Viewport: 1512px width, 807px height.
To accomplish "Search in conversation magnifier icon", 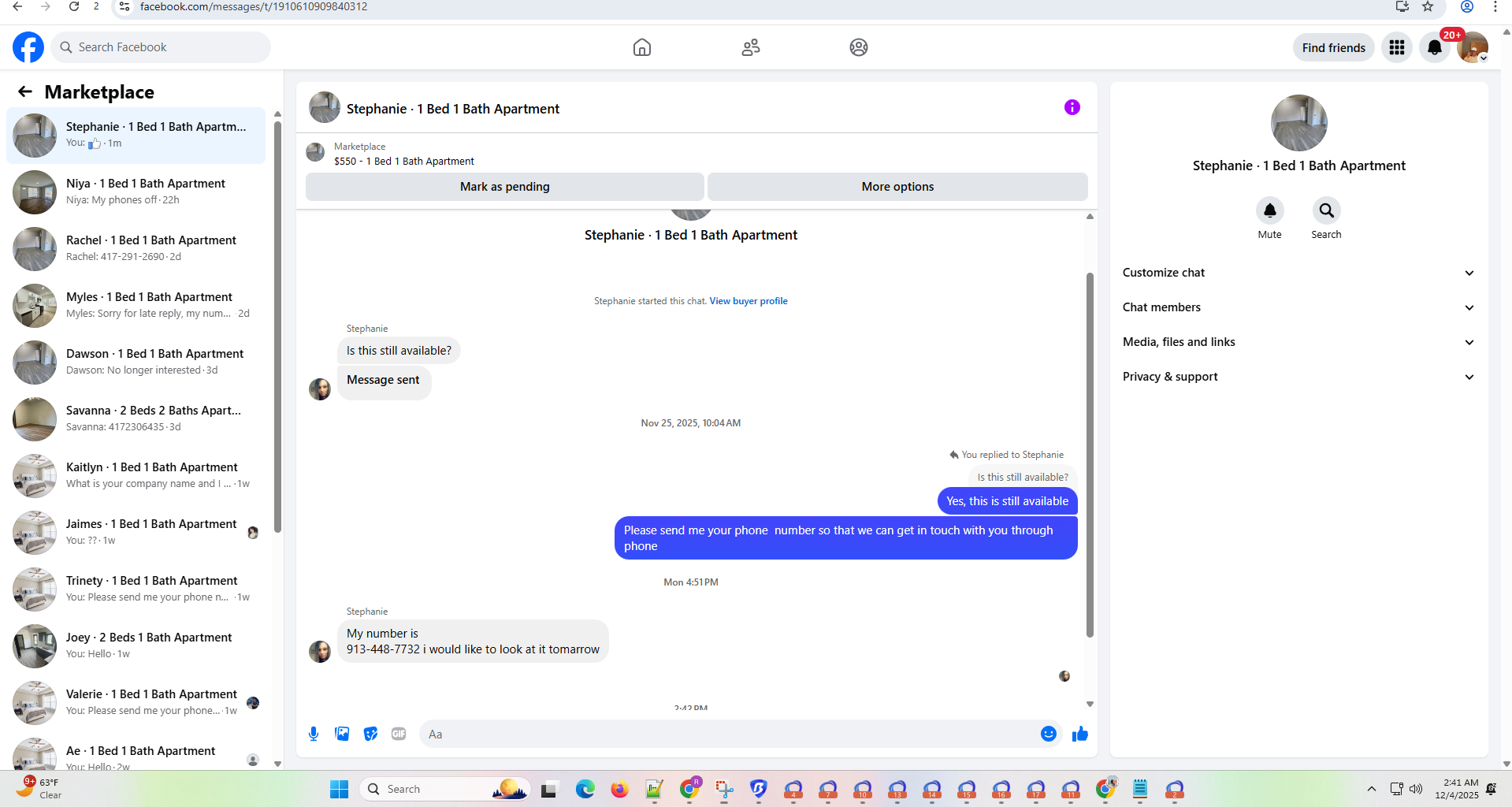I will click(x=1326, y=210).
